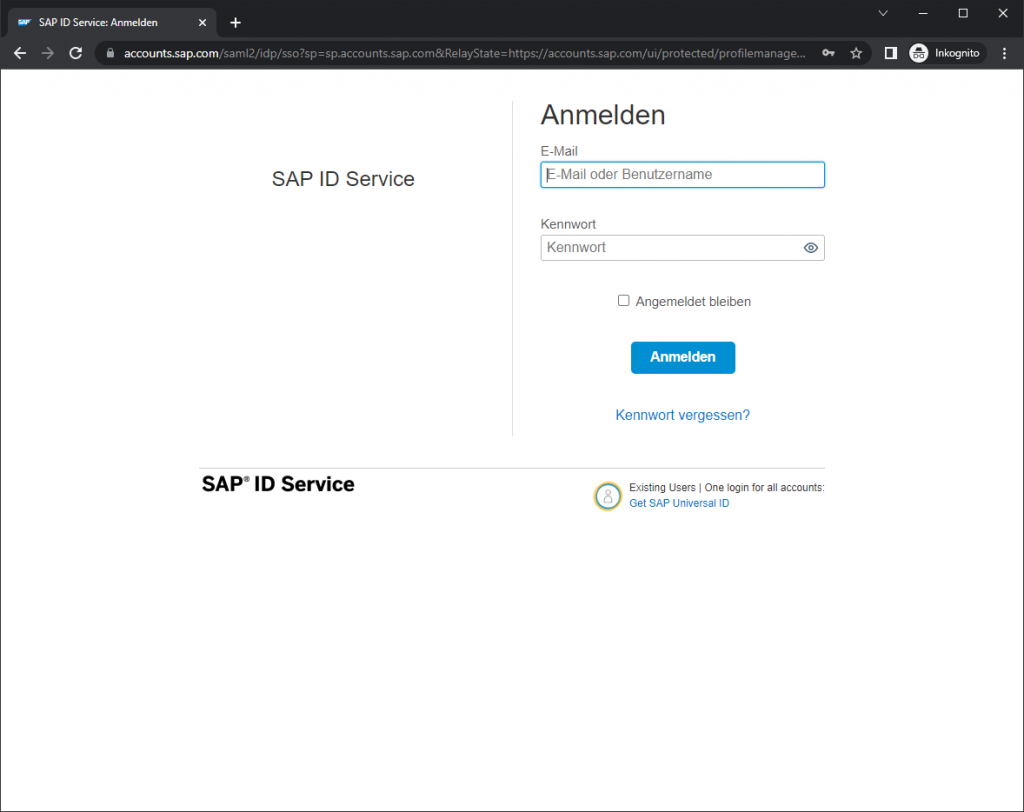Click the greyed forward navigation arrow
Viewport: 1024px width, 812px height.
[x=47, y=53]
